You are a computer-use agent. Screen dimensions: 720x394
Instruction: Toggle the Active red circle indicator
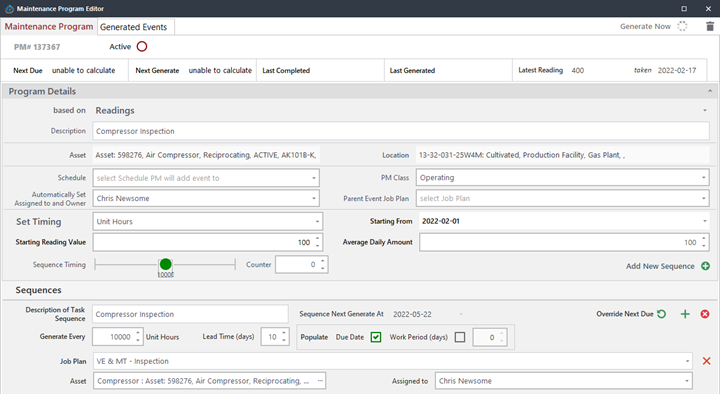142,46
